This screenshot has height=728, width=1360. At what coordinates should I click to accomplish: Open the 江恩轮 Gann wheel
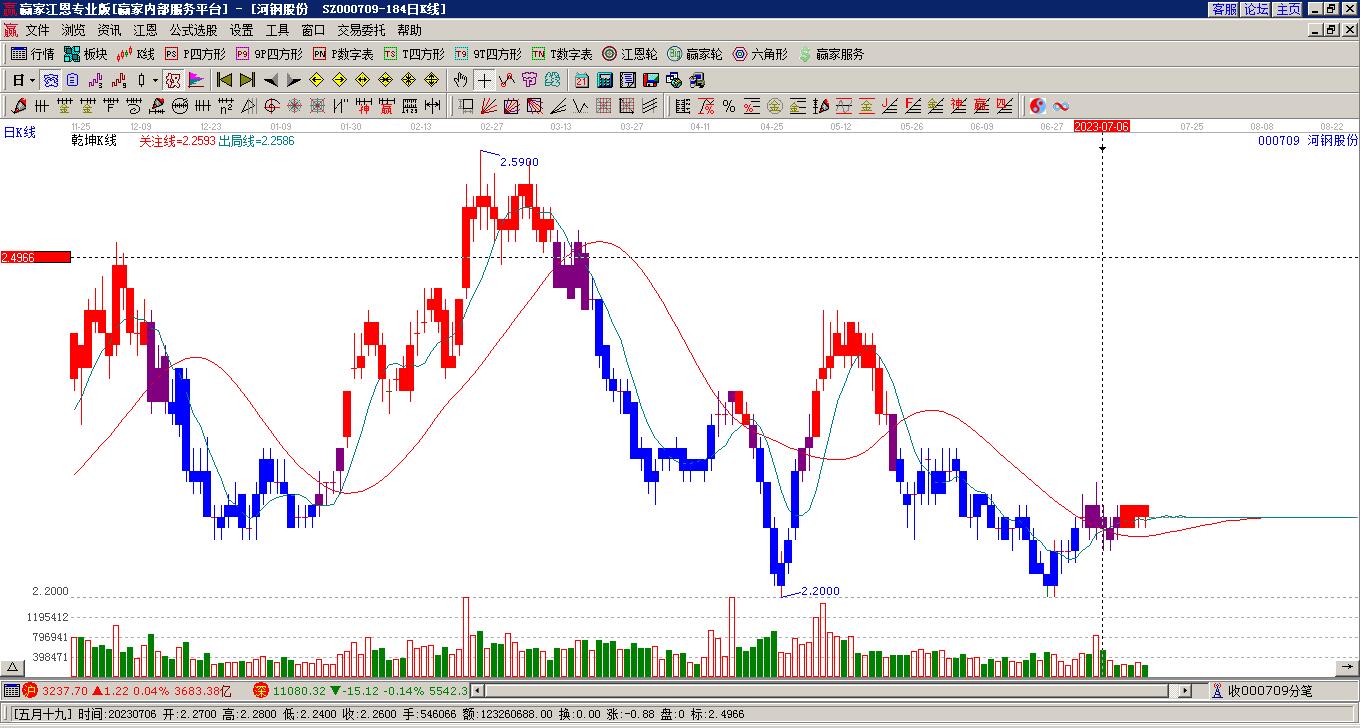[629, 54]
